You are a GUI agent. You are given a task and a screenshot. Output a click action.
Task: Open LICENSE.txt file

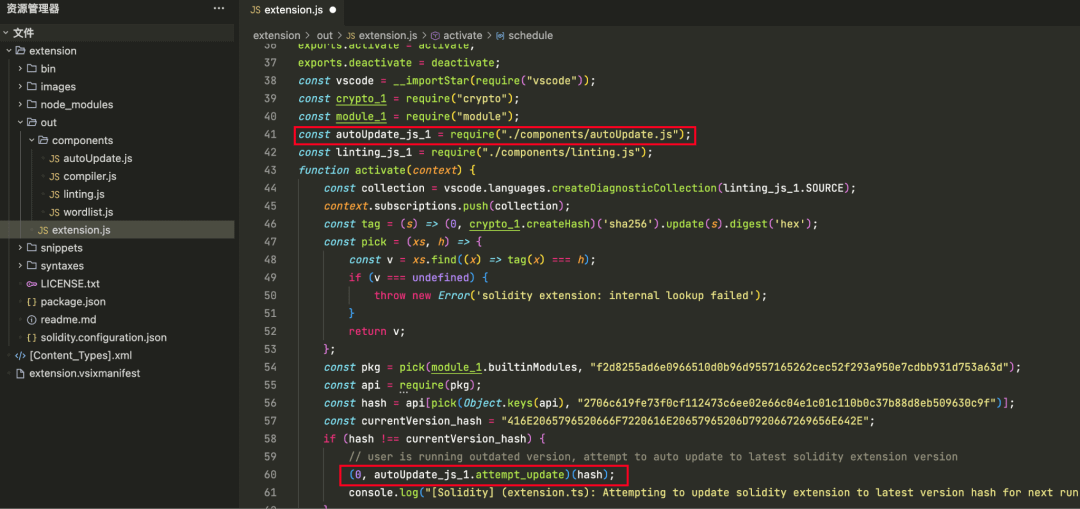coord(70,284)
